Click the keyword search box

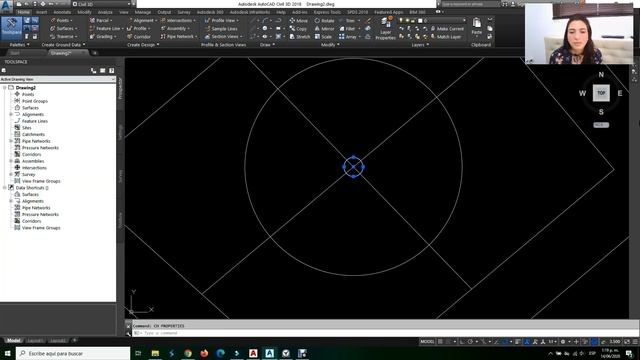click(470, 4)
